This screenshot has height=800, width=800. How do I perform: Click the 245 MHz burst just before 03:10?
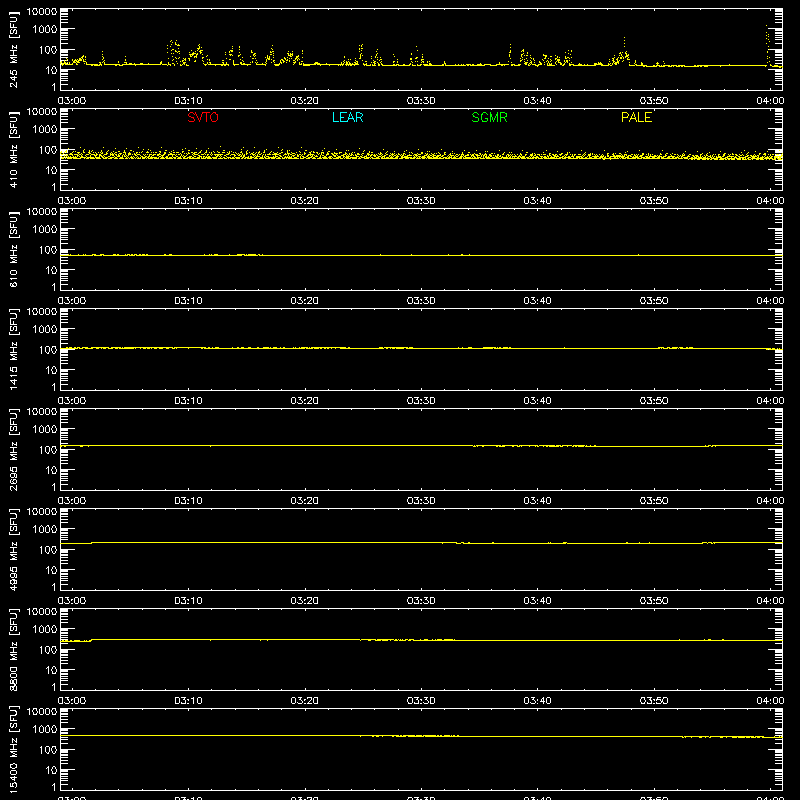(173, 52)
